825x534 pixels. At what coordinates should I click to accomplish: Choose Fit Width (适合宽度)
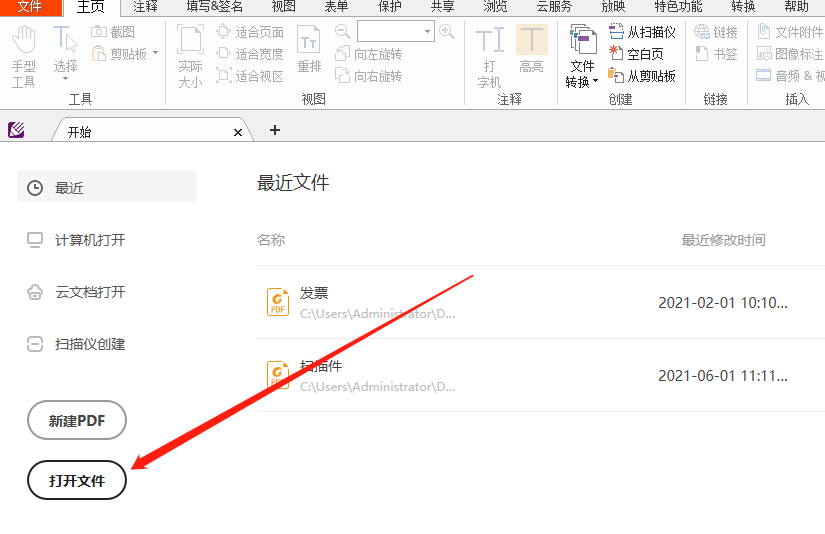[x=250, y=54]
